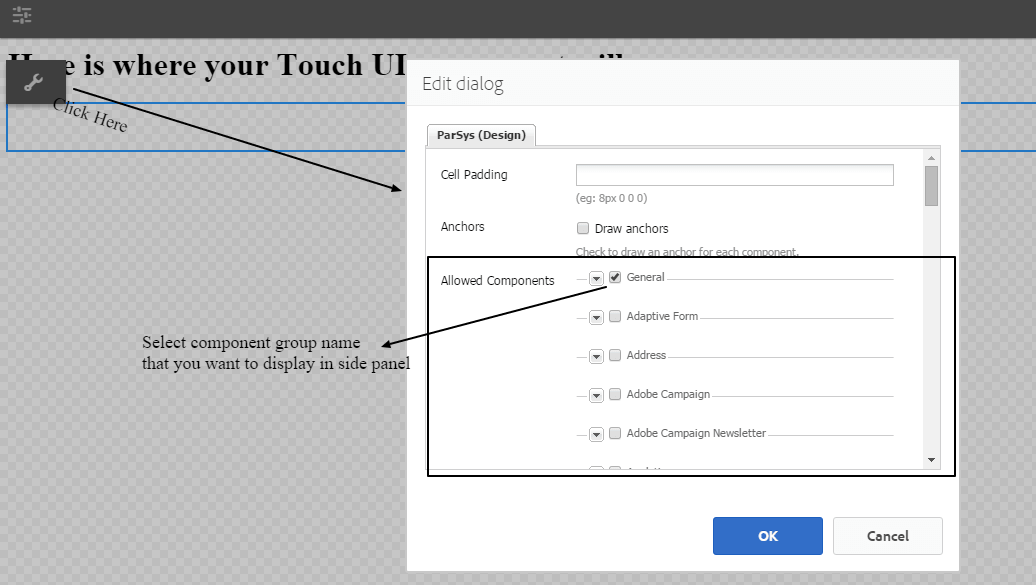Open the design mode sliders icon
Image resolution: width=1036 pixels, height=585 pixels.
tap(22, 16)
